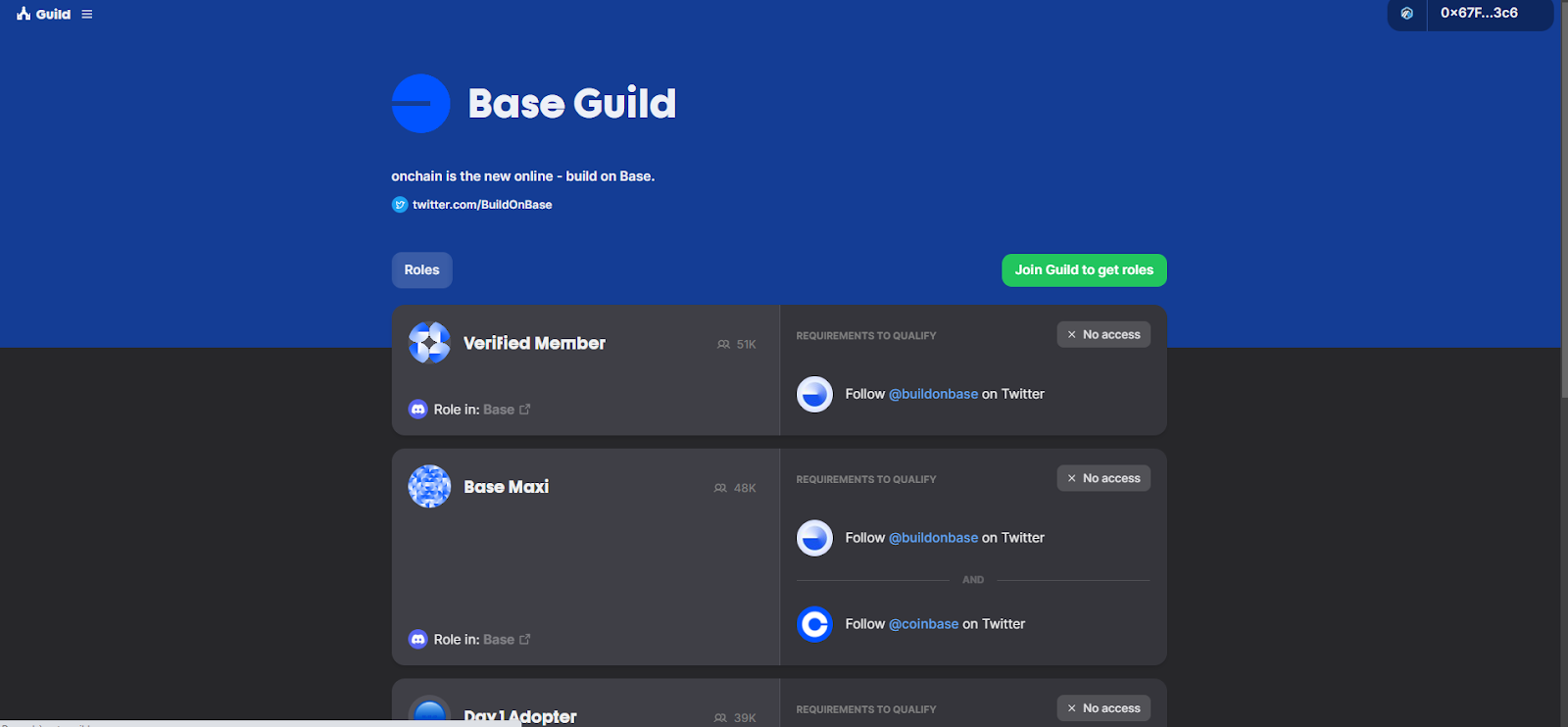Click the Verified Member role avatar
1568x727 pixels.
[429, 343]
